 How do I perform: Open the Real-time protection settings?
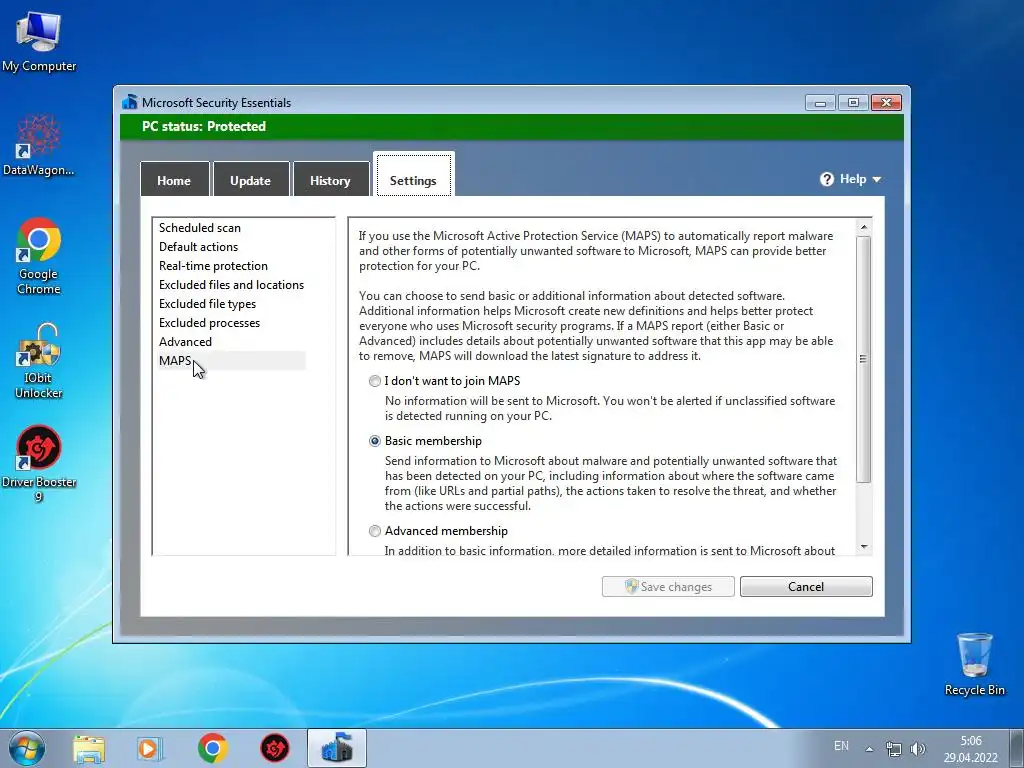pos(214,266)
